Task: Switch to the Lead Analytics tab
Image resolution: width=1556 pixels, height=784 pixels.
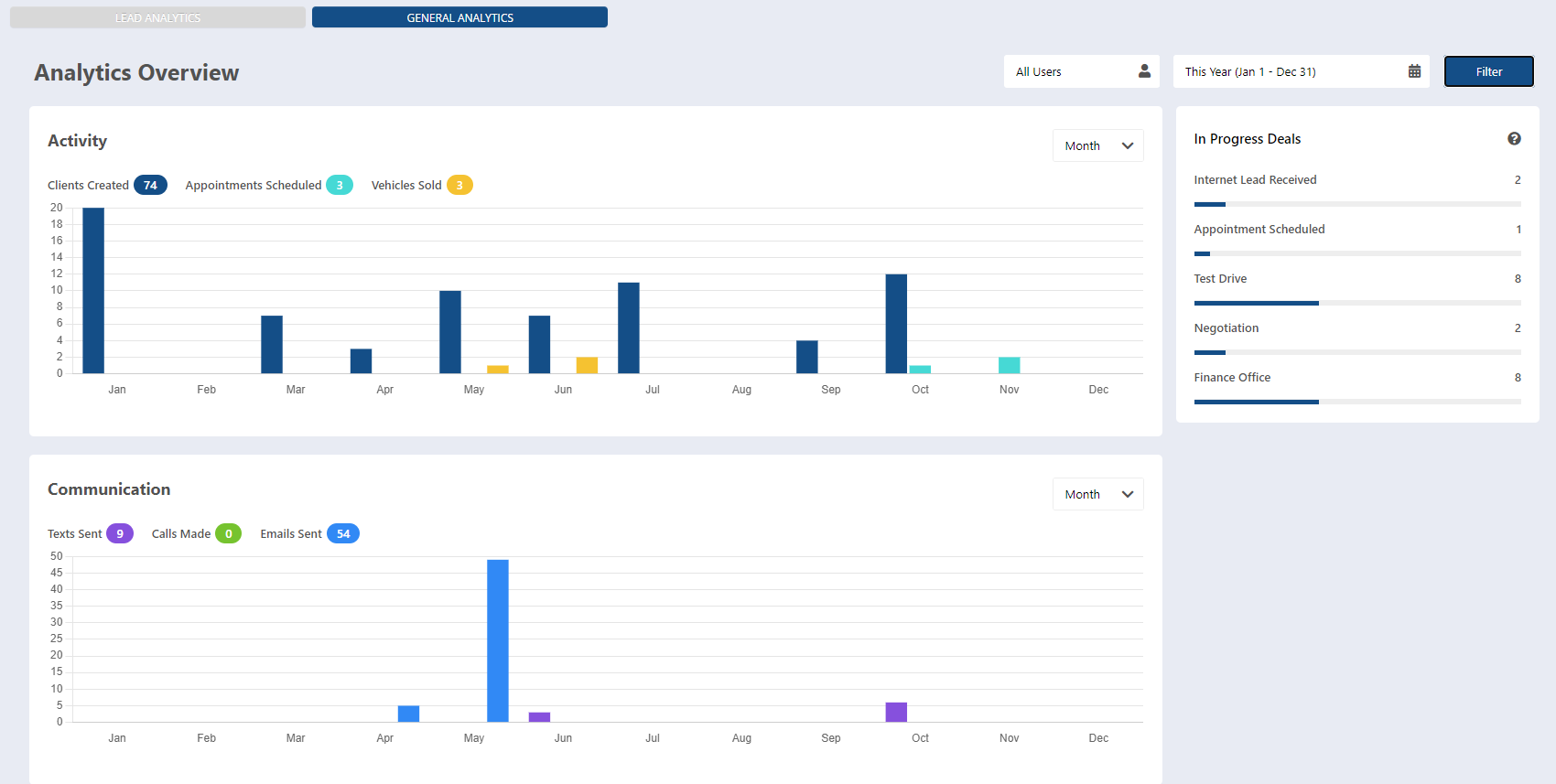Action: pos(157,17)
